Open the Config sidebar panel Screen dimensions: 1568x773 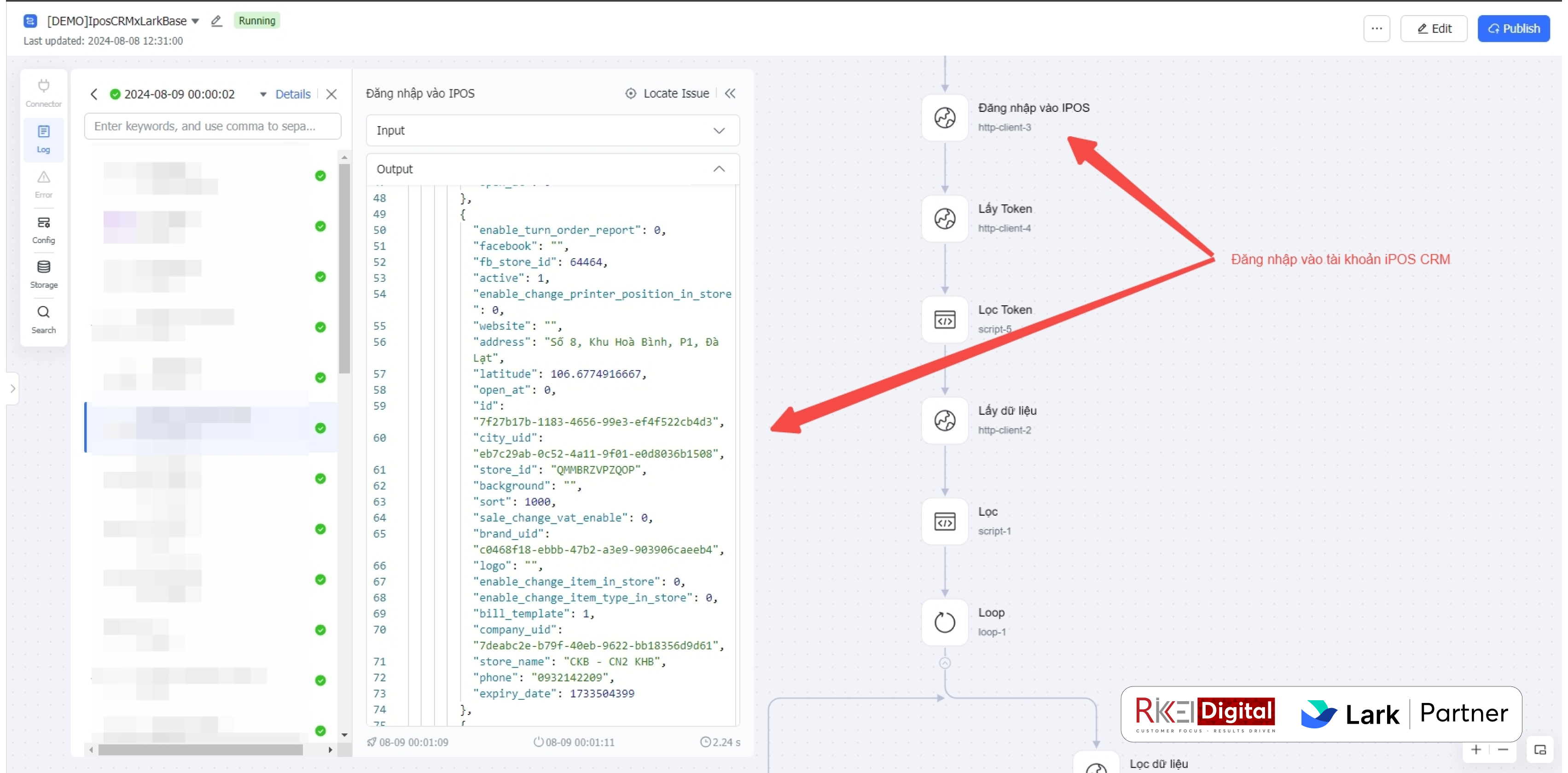(x=43, y=229)
